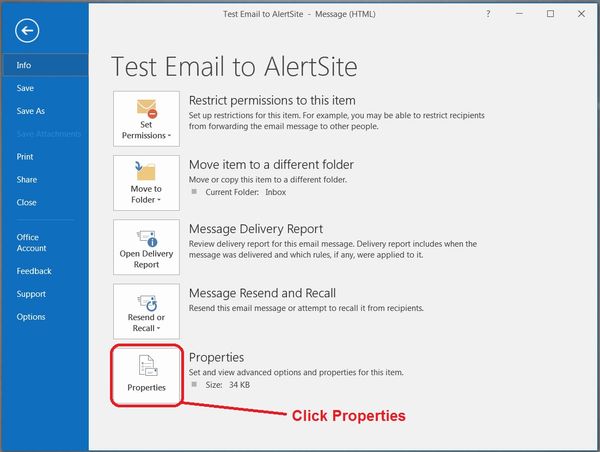Click the 'Message Delivery Report' heading
The width and height of the screenshot is (600, 452).
click(x=256, y=229)
